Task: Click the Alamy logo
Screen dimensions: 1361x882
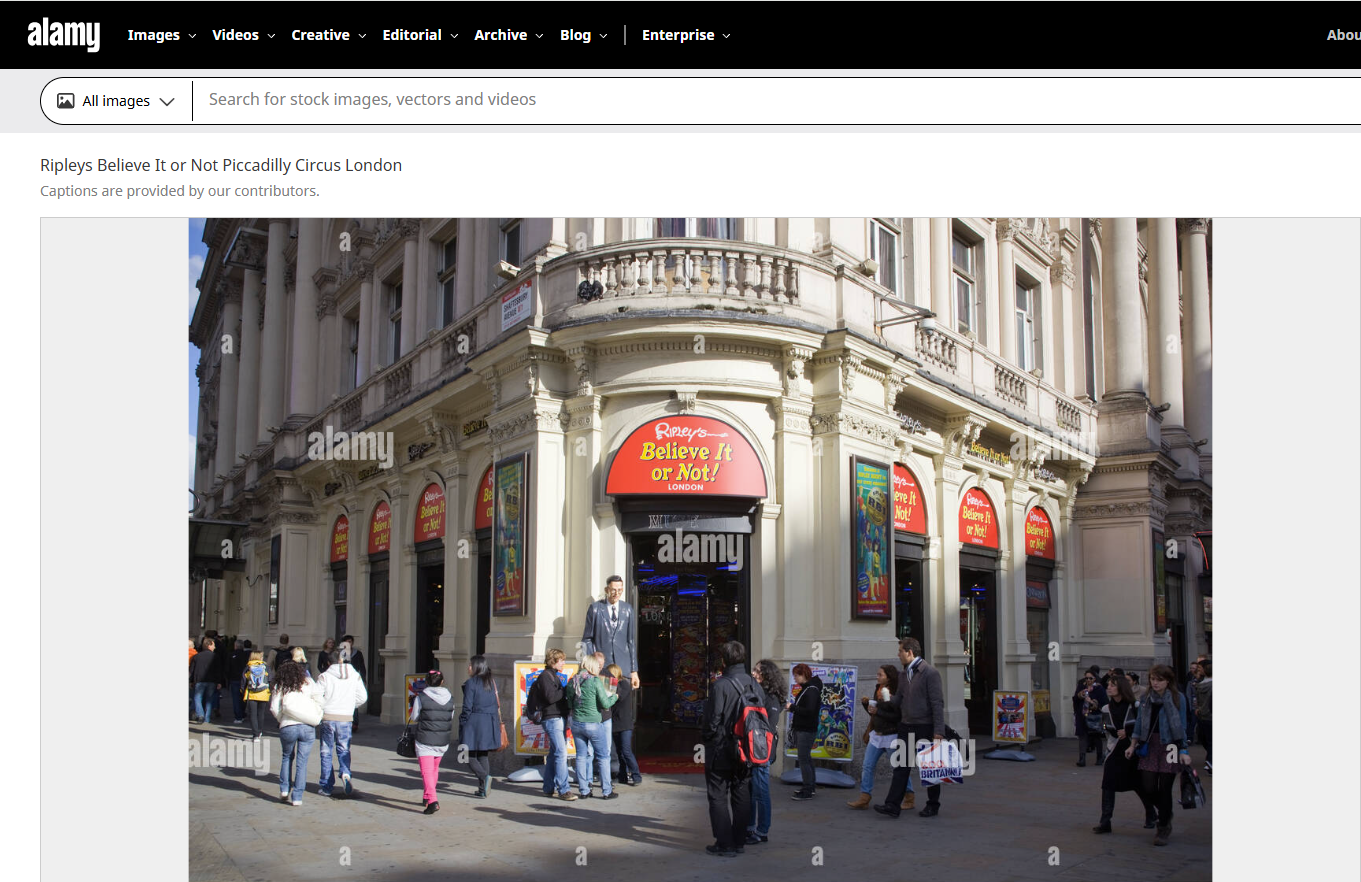Action: point(64,35)
